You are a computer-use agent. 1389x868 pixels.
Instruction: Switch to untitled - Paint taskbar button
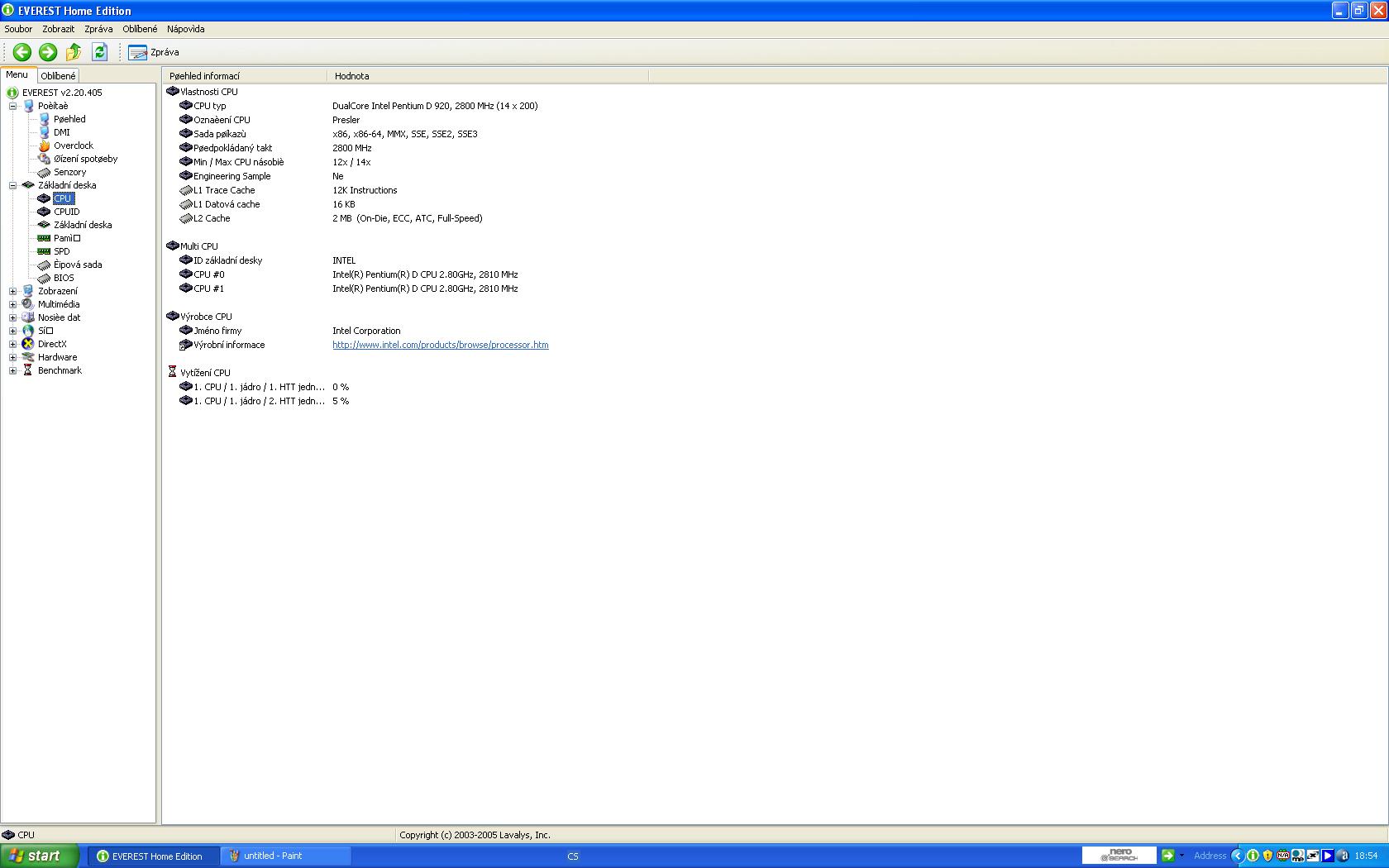pos(286,856)
